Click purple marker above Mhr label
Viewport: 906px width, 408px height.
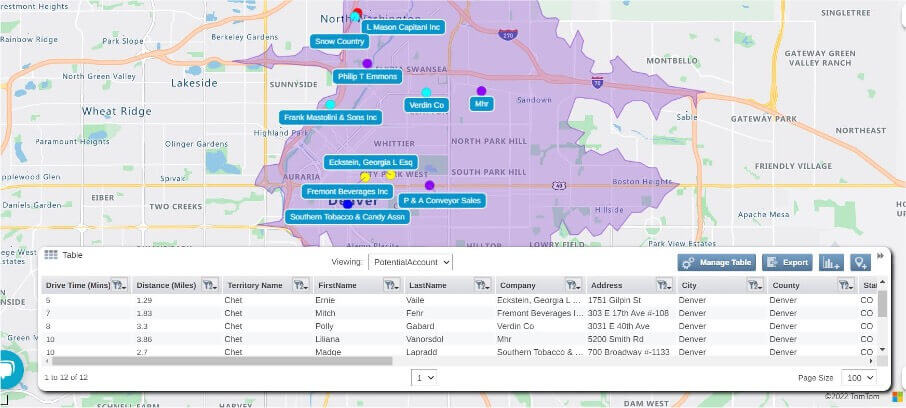point(481,91)
